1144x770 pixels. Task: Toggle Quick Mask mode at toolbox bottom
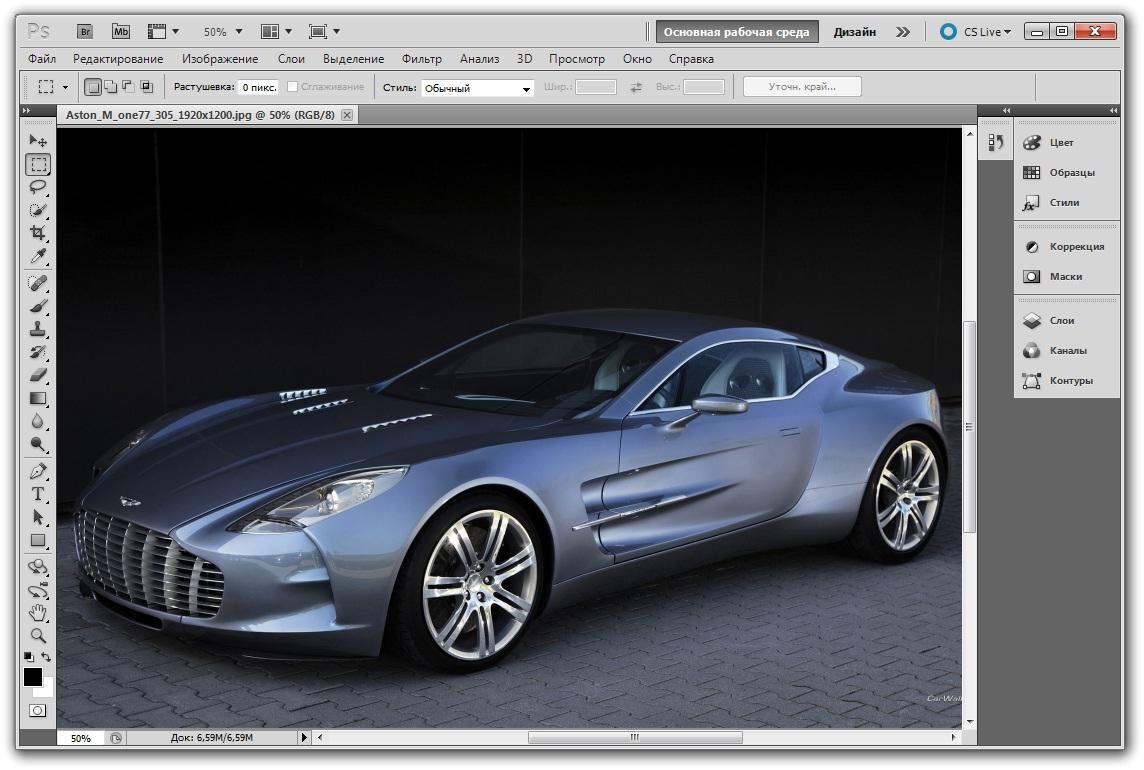click(37, 710)
